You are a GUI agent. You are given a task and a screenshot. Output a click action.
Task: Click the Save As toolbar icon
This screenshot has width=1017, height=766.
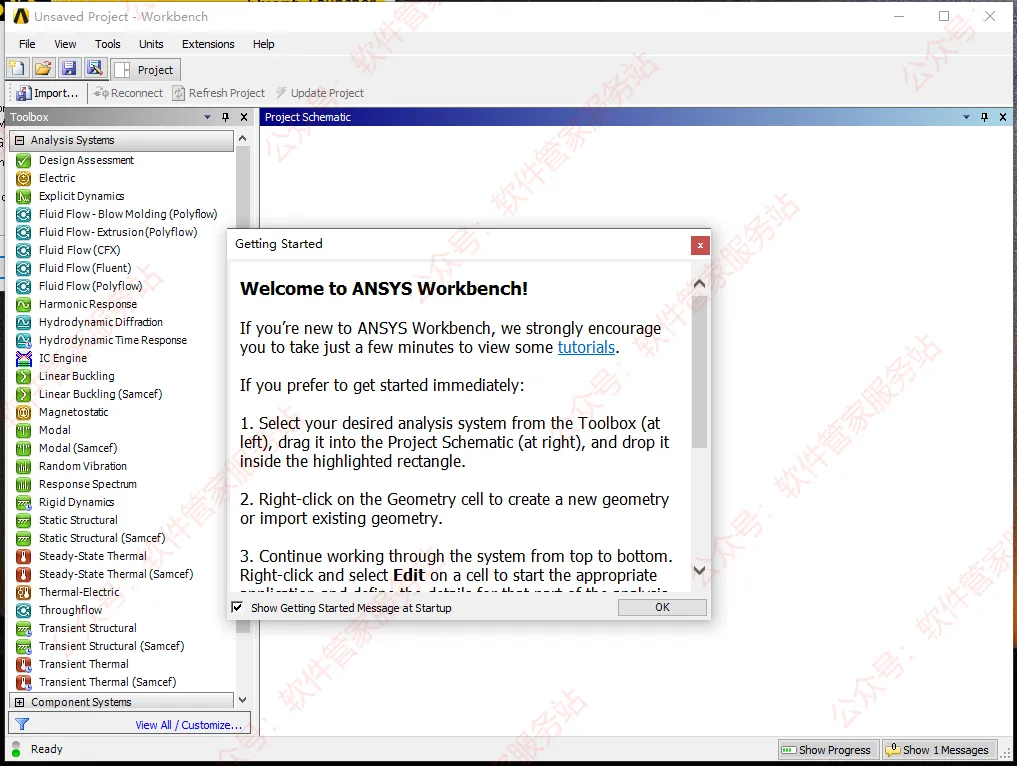[x=95, y=68]
